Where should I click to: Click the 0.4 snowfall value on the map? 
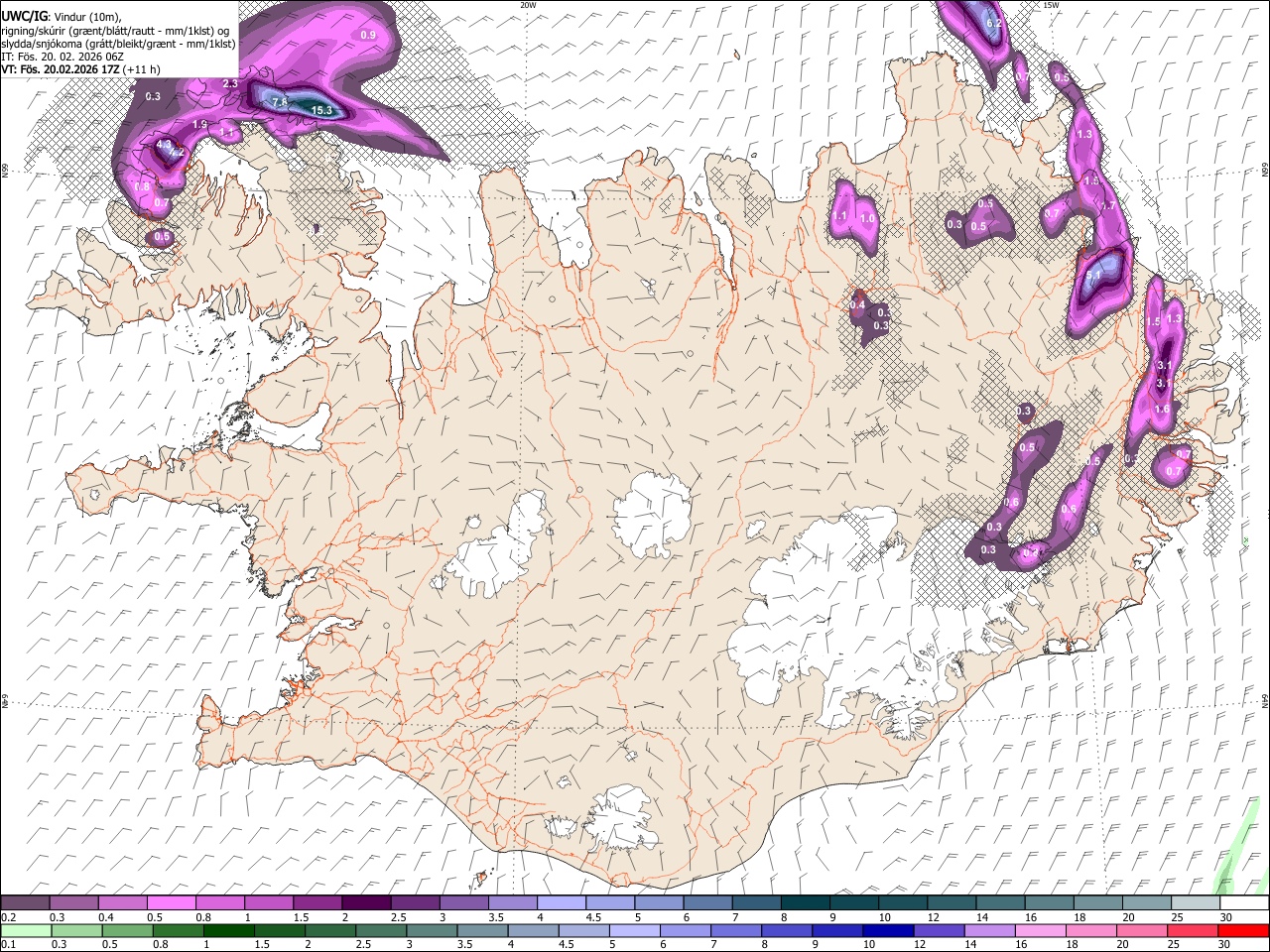coord(858,304)
